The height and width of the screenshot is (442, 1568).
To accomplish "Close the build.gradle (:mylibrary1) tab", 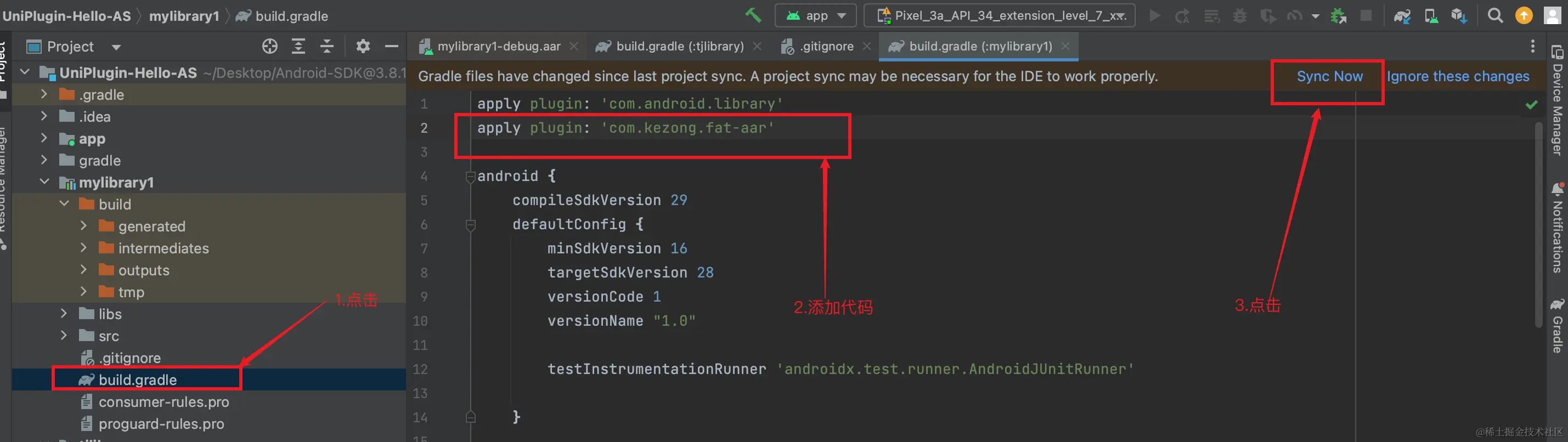I will pos(1065,46).
